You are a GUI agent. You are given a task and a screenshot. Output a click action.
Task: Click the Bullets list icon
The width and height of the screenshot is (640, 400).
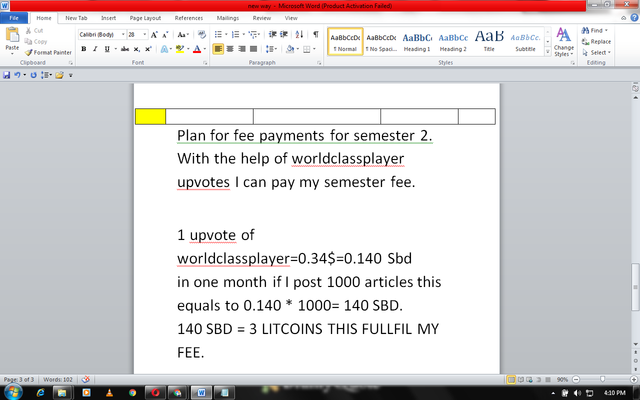(x=218, y=34)
